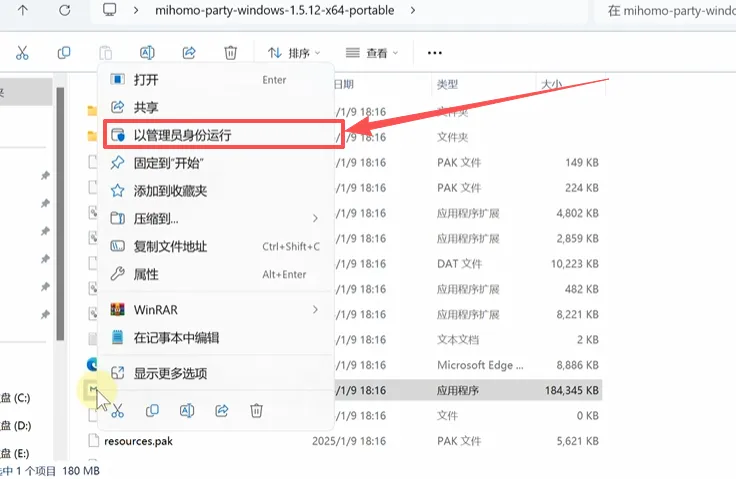Open drive (E:) in the sidebar
736x479 pixels.
15,453
